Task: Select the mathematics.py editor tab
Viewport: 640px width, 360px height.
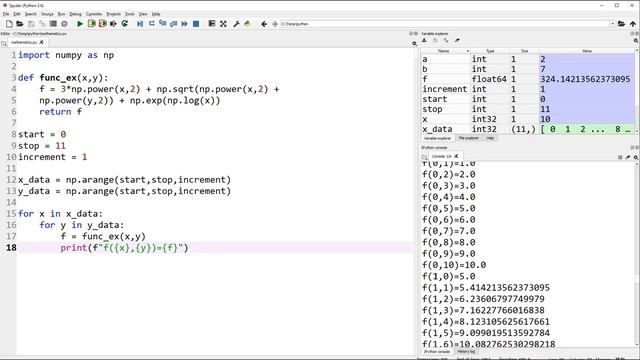Action: [24, 42]
